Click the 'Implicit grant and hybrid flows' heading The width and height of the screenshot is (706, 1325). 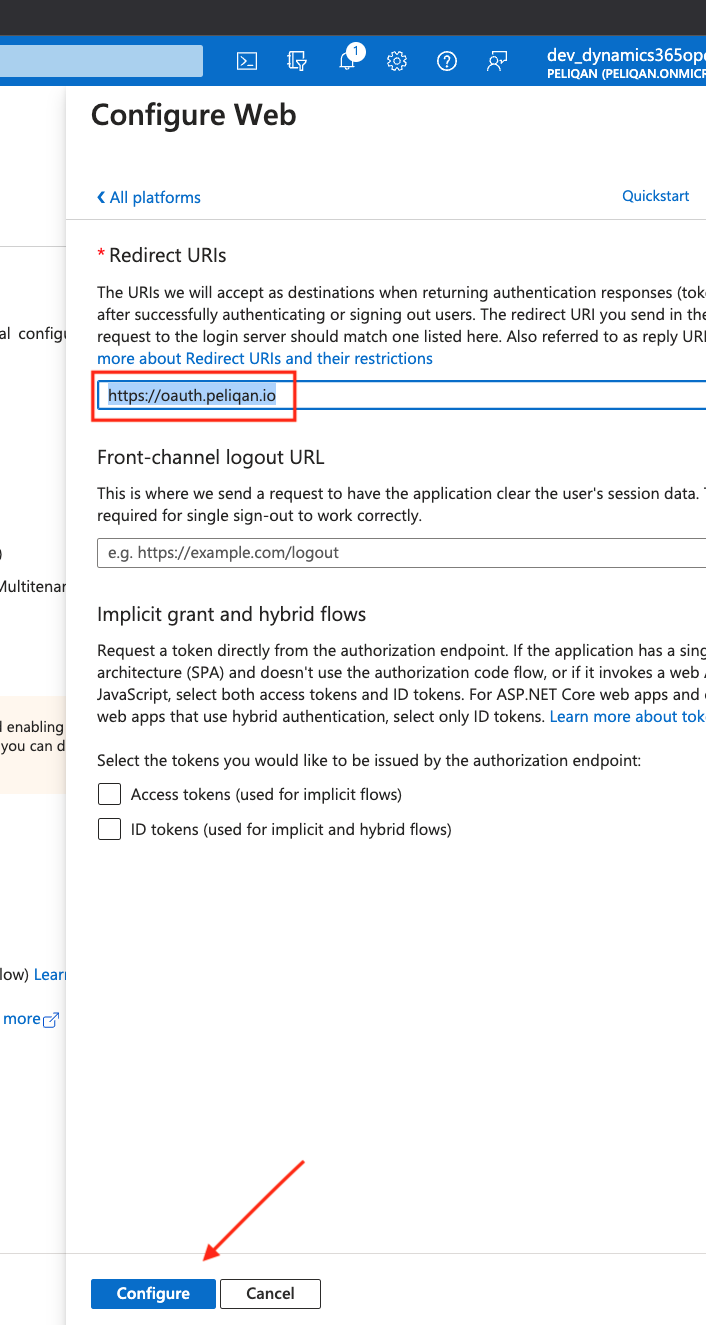[231, 614]
